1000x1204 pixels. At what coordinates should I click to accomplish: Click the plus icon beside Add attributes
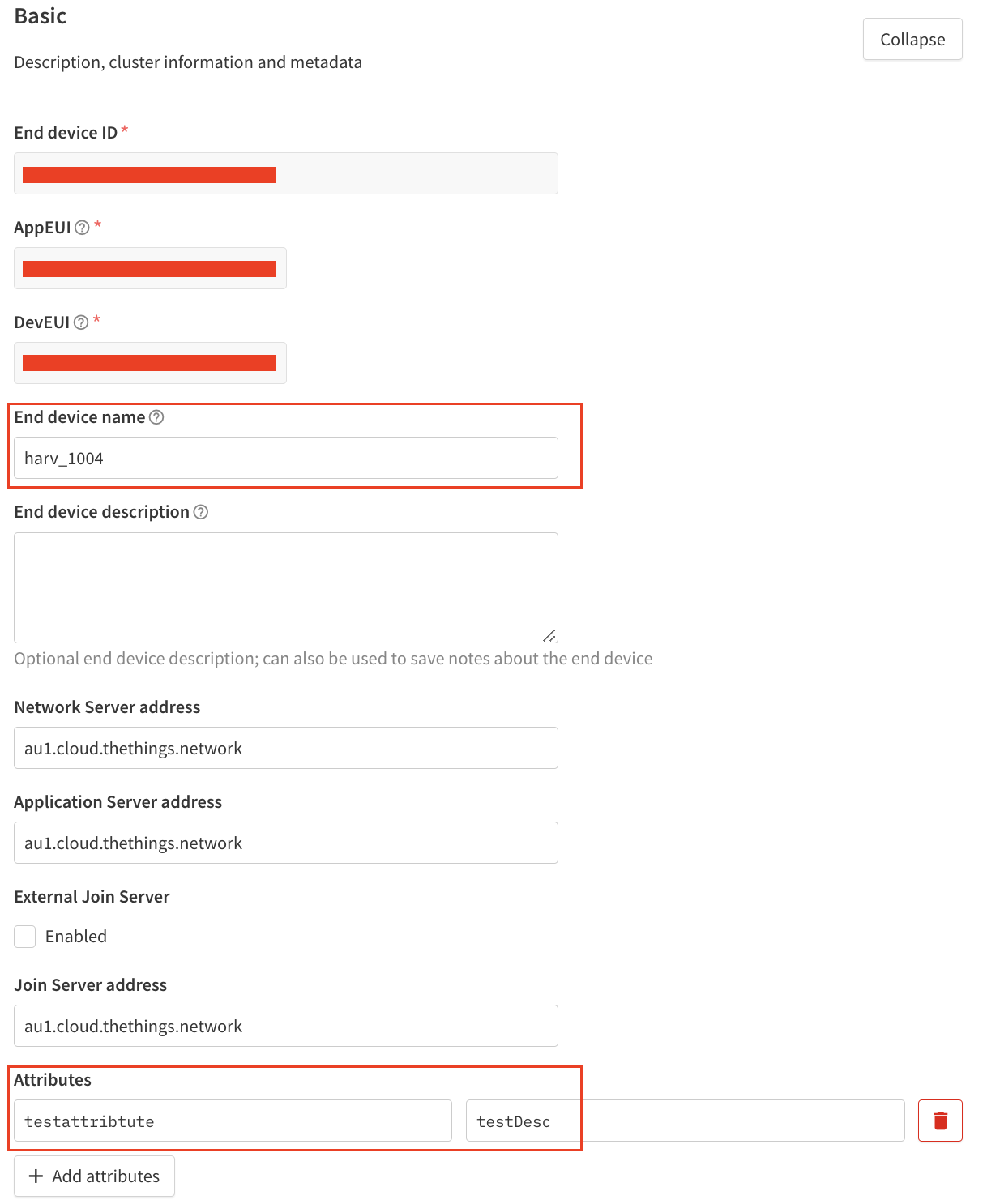coord(36,1176)
